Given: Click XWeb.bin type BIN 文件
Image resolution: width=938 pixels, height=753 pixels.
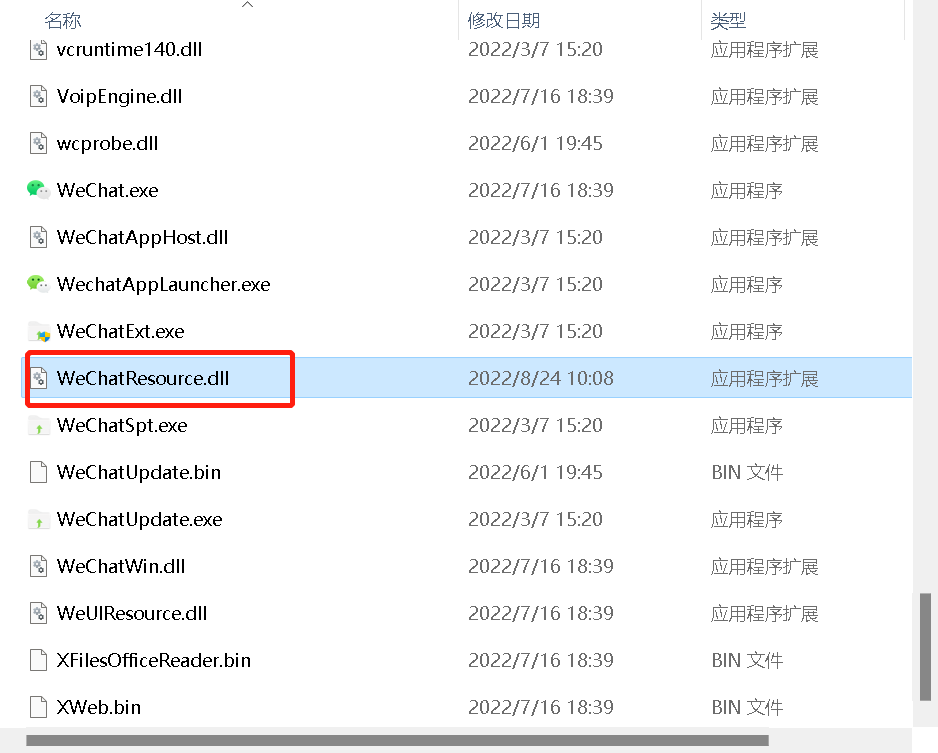Looking at the screenshot, I should tap(747, 707).
